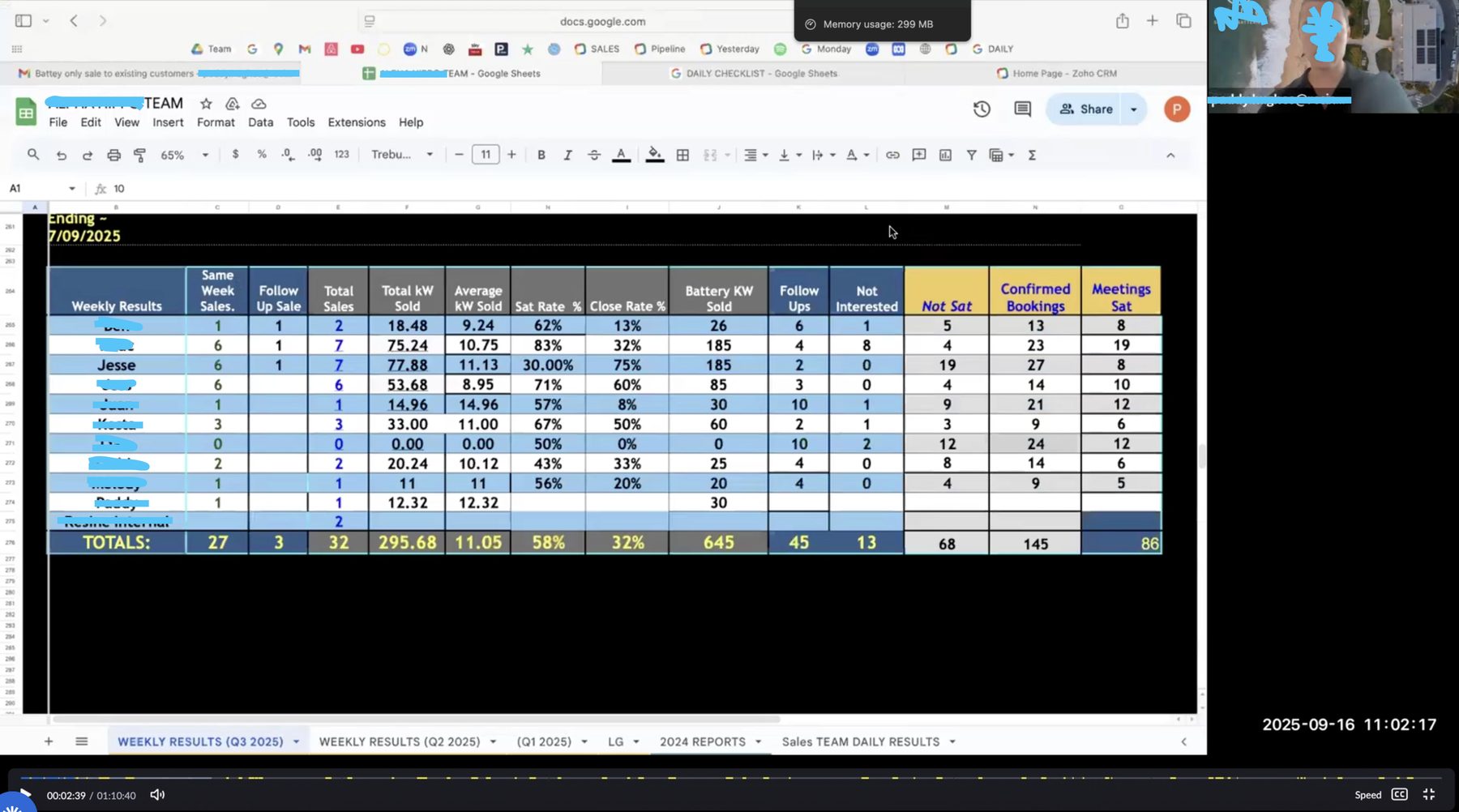This screenshot has width=1459, height=812.
Task: Toggle the create filter icon
Action: [971, 155]
